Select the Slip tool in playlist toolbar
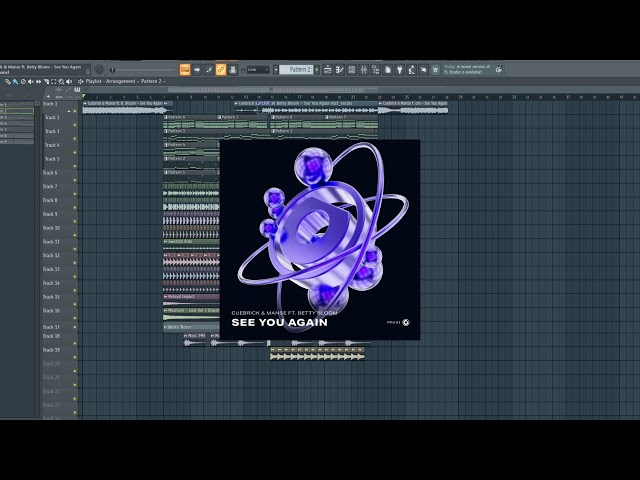Screen dimensions: 640x480 (x=38, y=82)
